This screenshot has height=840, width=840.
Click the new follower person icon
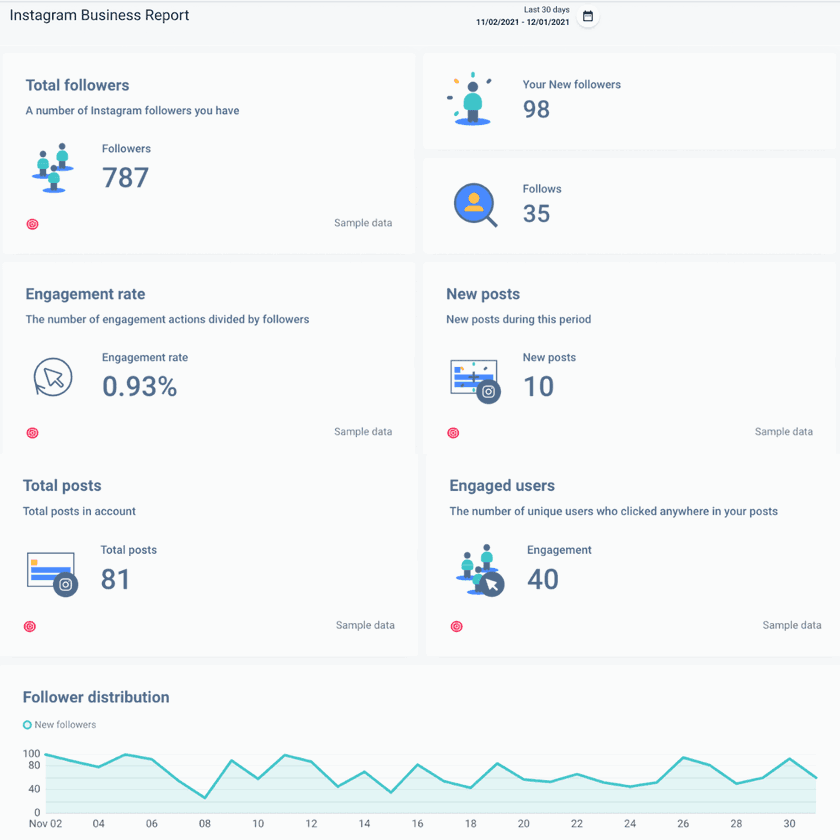click(470, 99)
